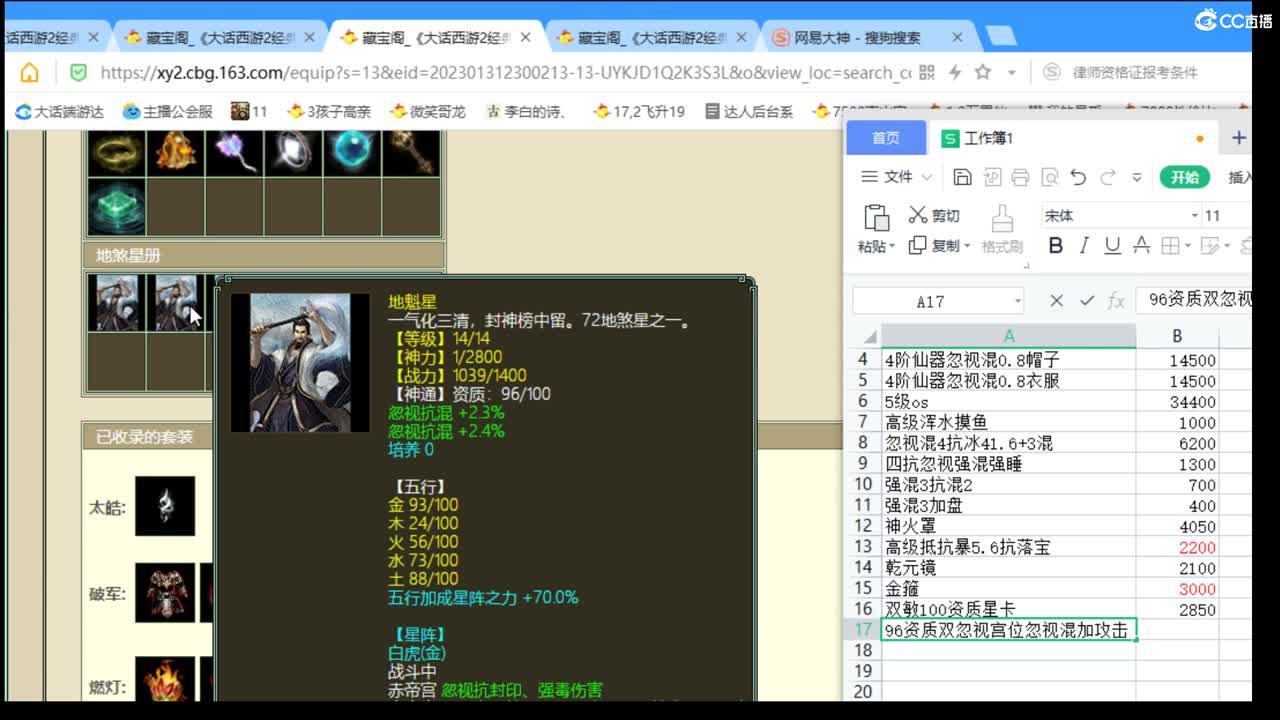
Task: Close the 网易大神 - 搜狗搜索 tab
Action: 957,38
